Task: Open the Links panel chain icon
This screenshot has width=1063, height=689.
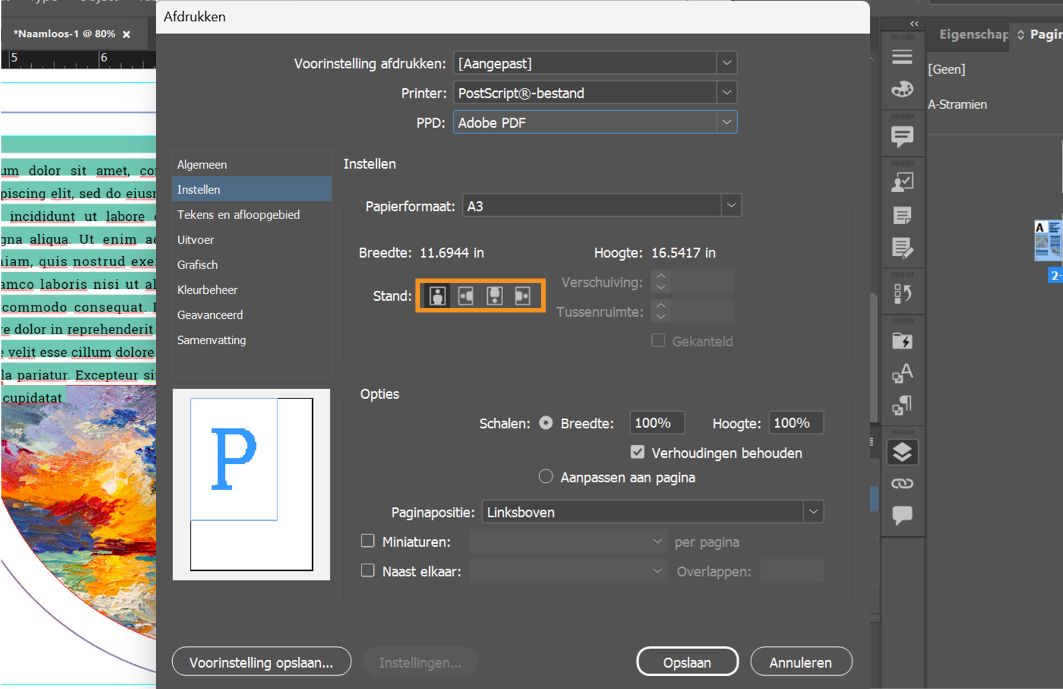Action: pyautogui.click(x=902, y=484)
